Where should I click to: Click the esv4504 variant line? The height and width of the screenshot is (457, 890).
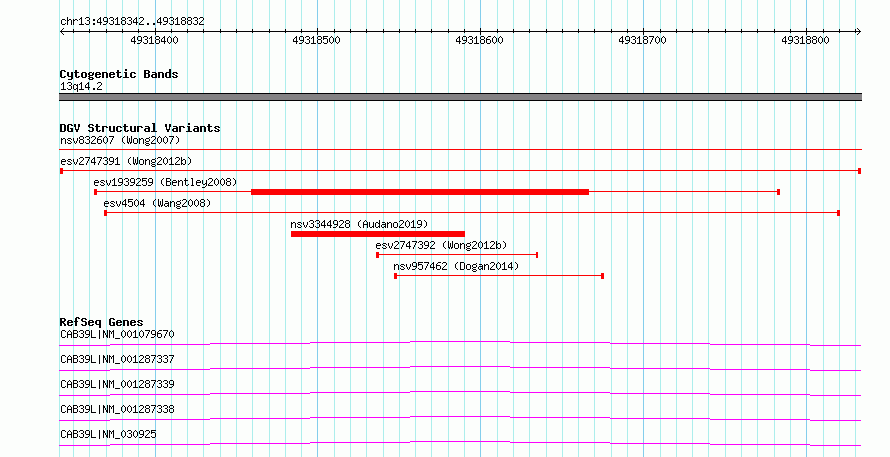click(x=472, y=213)
